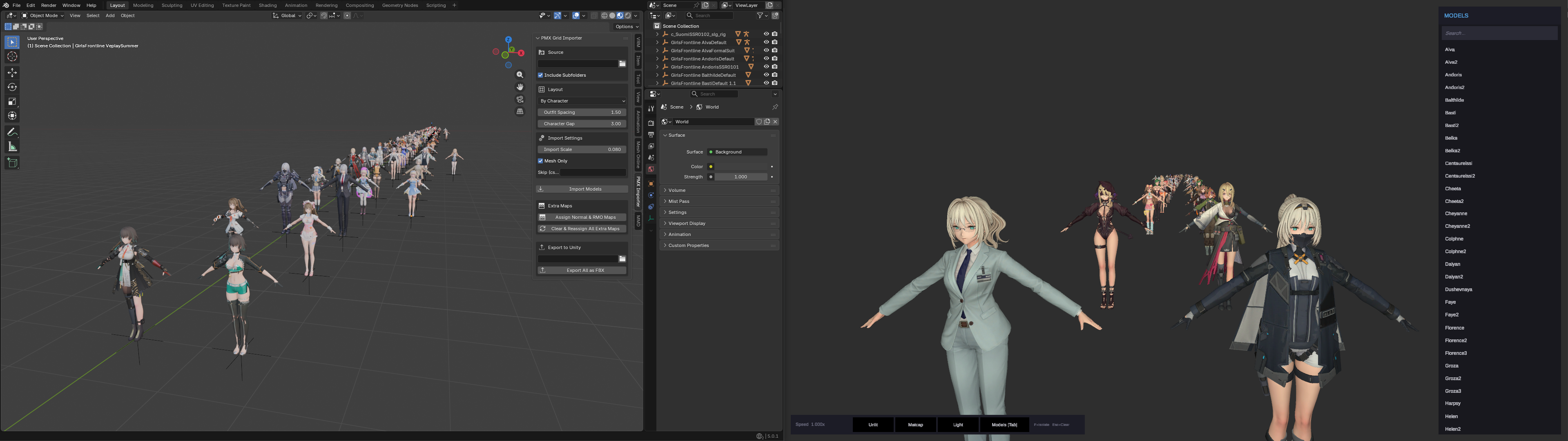The width and height of the screenshot is (1568, 441).
Task: Open the By Character layout dropdown
Action: 582,101
